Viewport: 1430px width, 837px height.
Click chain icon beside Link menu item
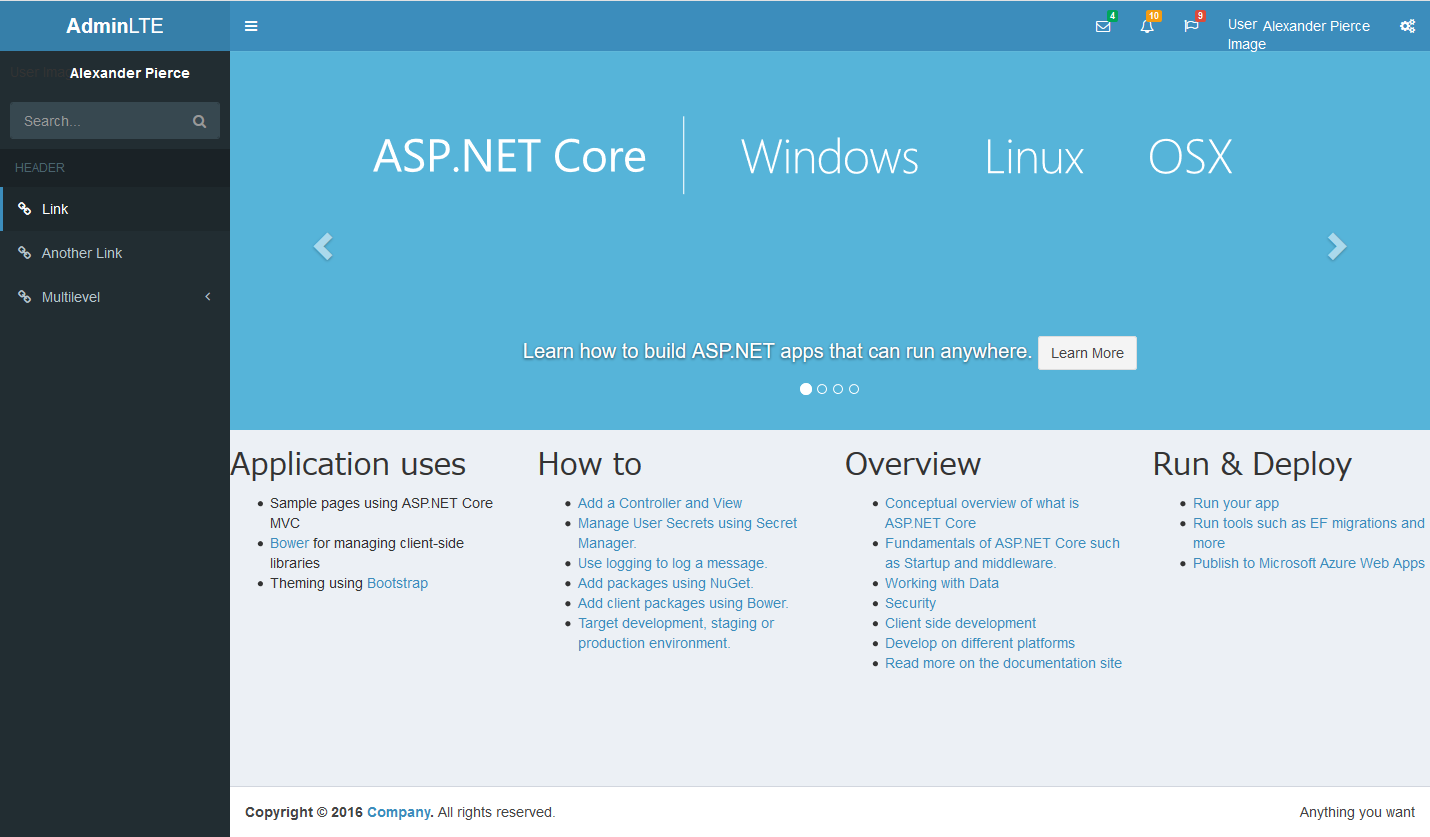[25, 209]
